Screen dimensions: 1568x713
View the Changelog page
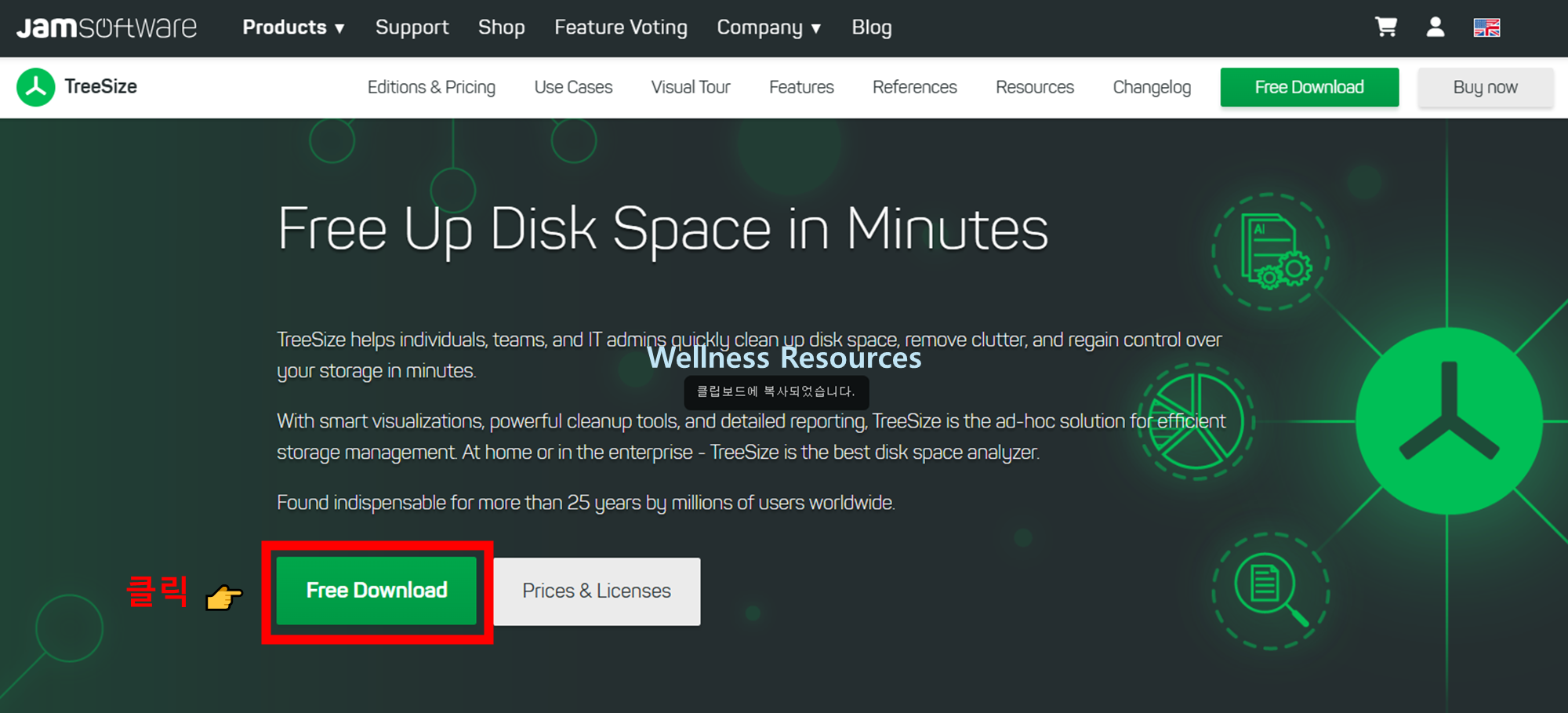tap(1152, 87)
